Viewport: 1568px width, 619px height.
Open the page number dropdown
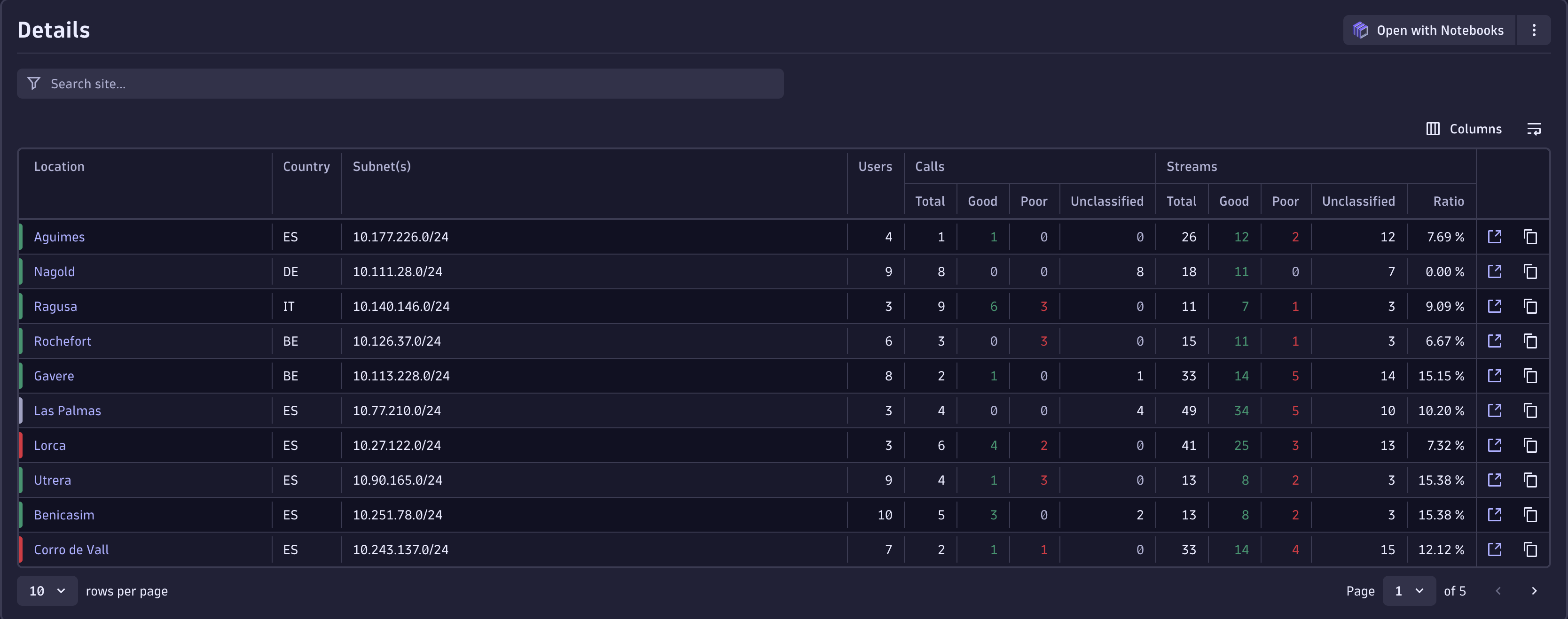point(1409,590)
